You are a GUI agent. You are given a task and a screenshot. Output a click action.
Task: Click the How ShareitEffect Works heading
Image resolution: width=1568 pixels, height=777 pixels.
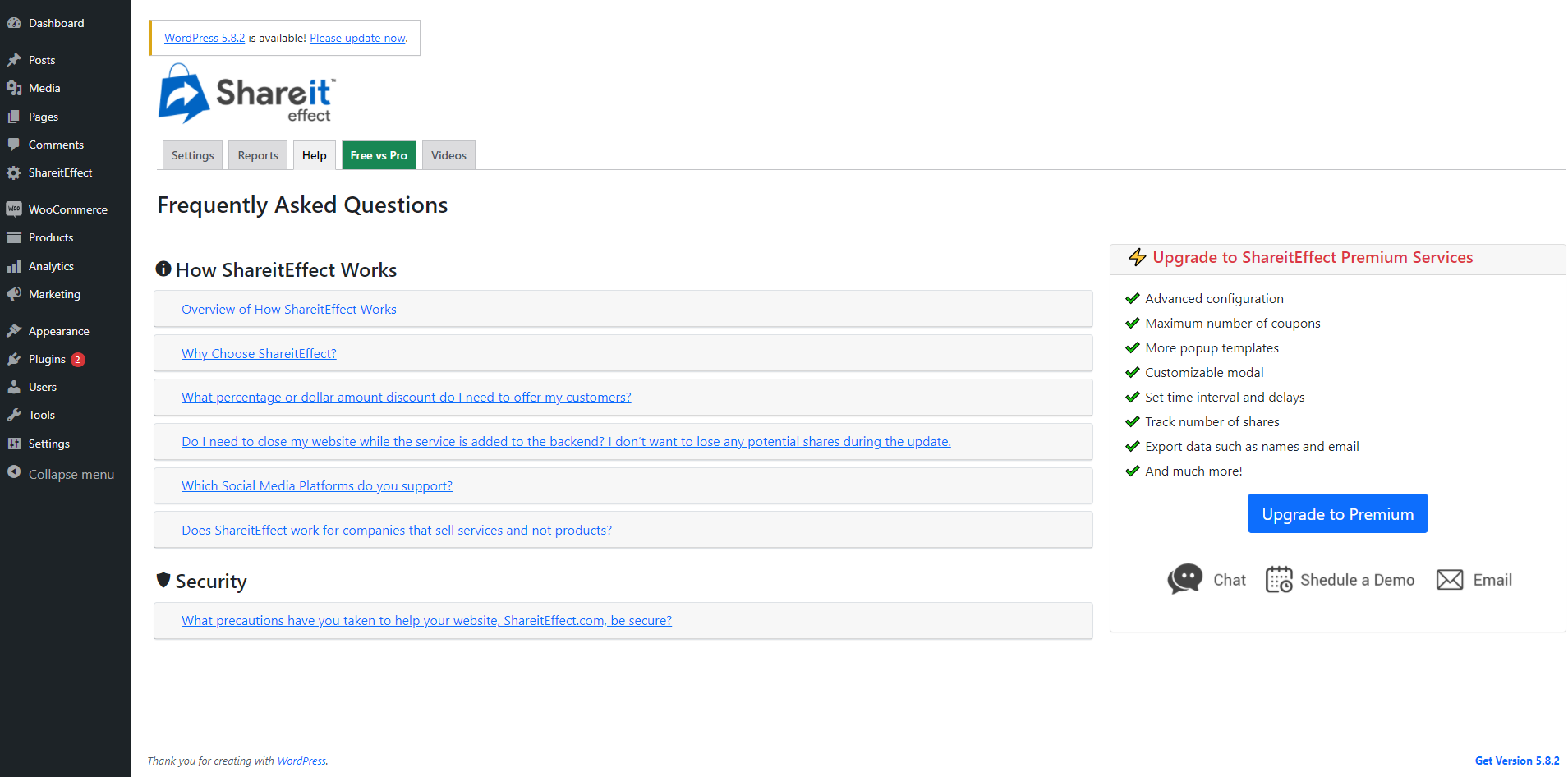[x=286, y=269]
